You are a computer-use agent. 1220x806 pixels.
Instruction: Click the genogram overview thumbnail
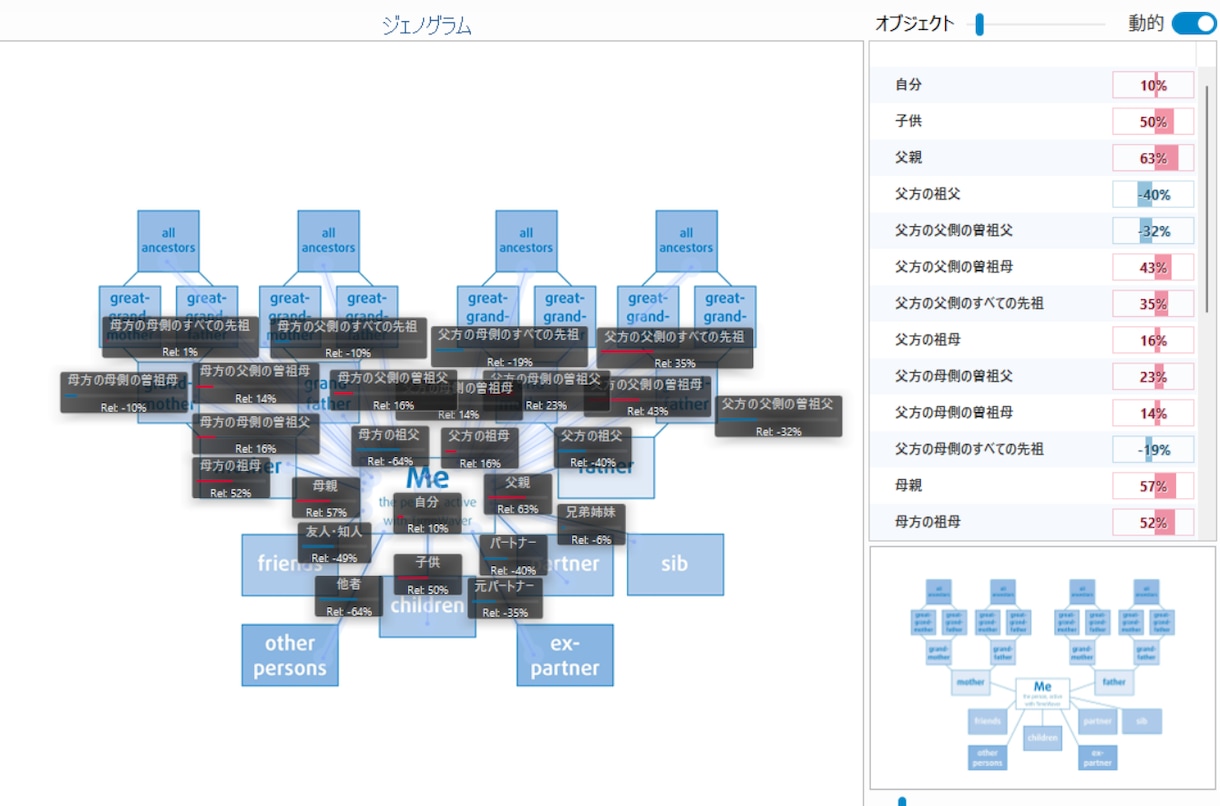click(x=1042, y=667)
